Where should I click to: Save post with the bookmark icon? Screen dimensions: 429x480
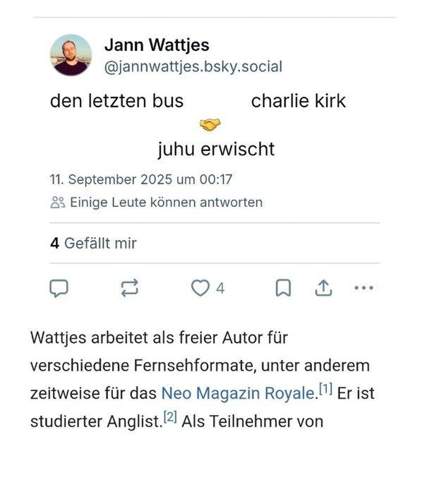tap(283, 288)
